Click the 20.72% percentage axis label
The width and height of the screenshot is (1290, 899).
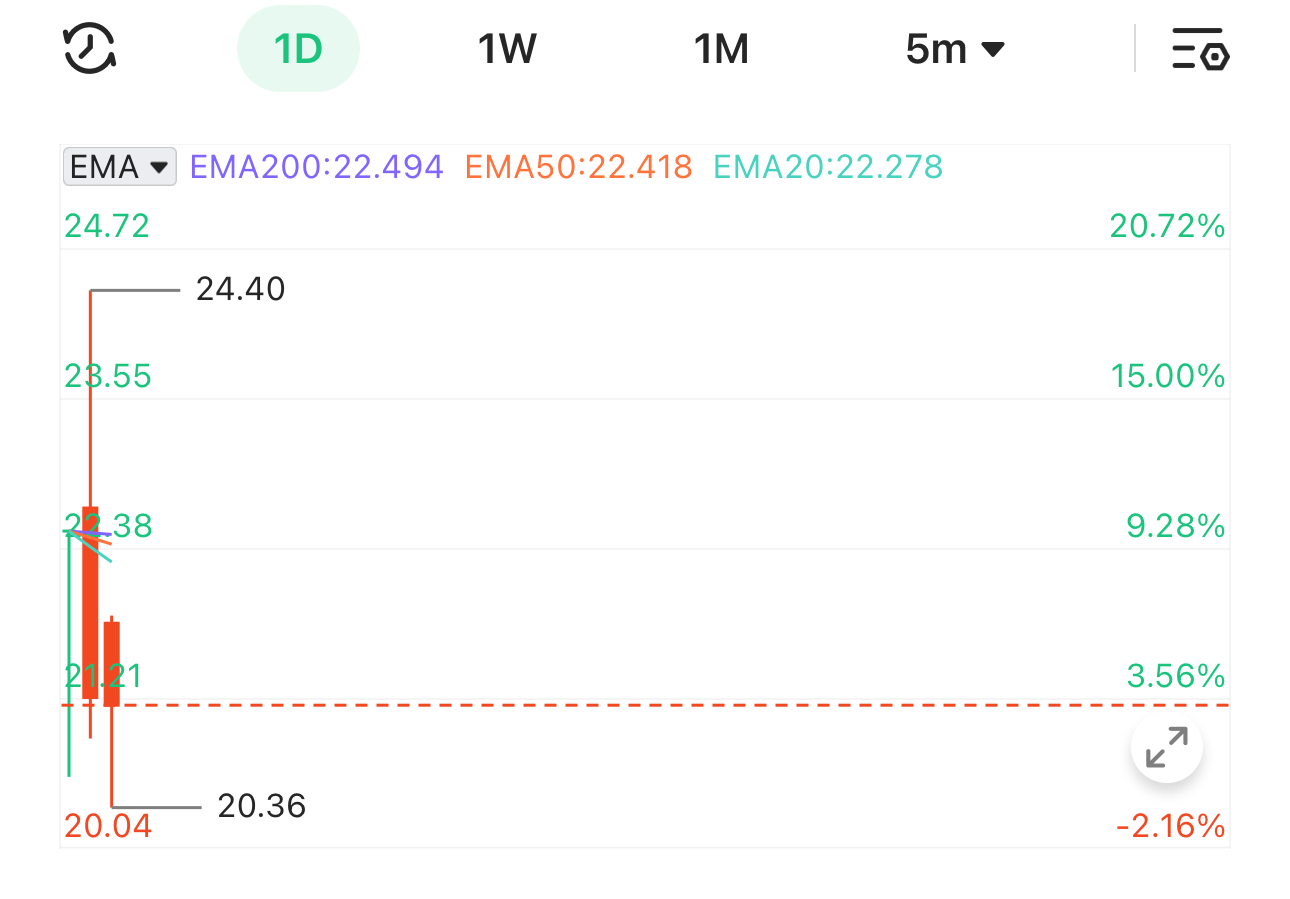pyautogui.click(x=1166, y=226)
